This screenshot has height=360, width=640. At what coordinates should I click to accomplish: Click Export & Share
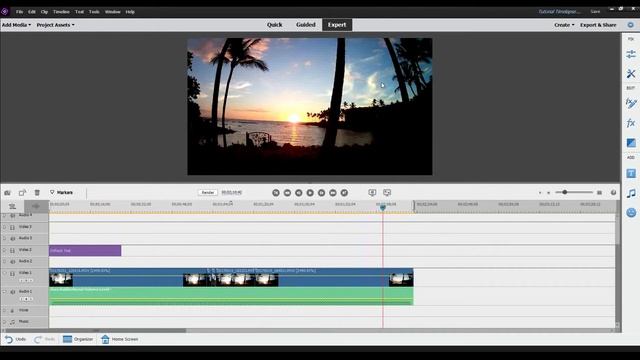[x=598, y=25]
